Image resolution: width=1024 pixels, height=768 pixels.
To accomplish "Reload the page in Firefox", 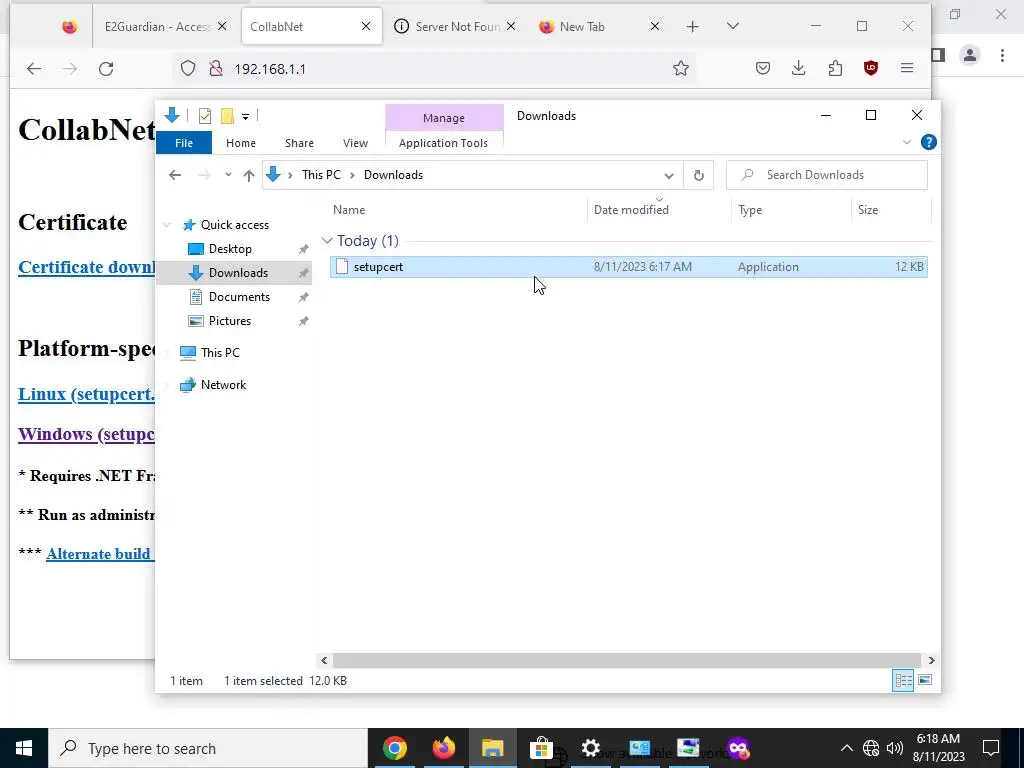I will pyautogui.click(x=106, y=69).
